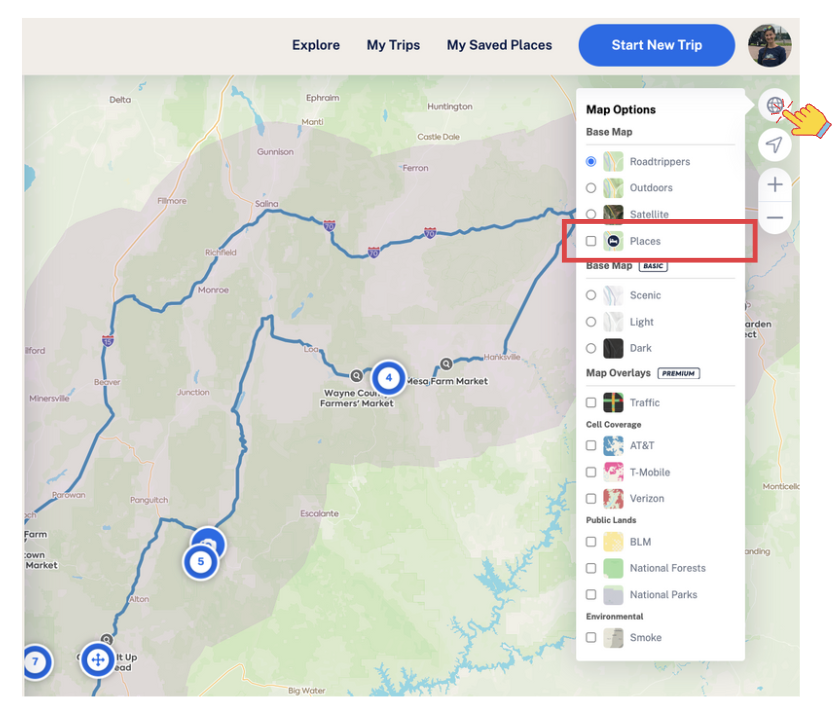This screenshot has width=840, height=710.
Task: Click the Panguitch town label
Action: [149, 500]
